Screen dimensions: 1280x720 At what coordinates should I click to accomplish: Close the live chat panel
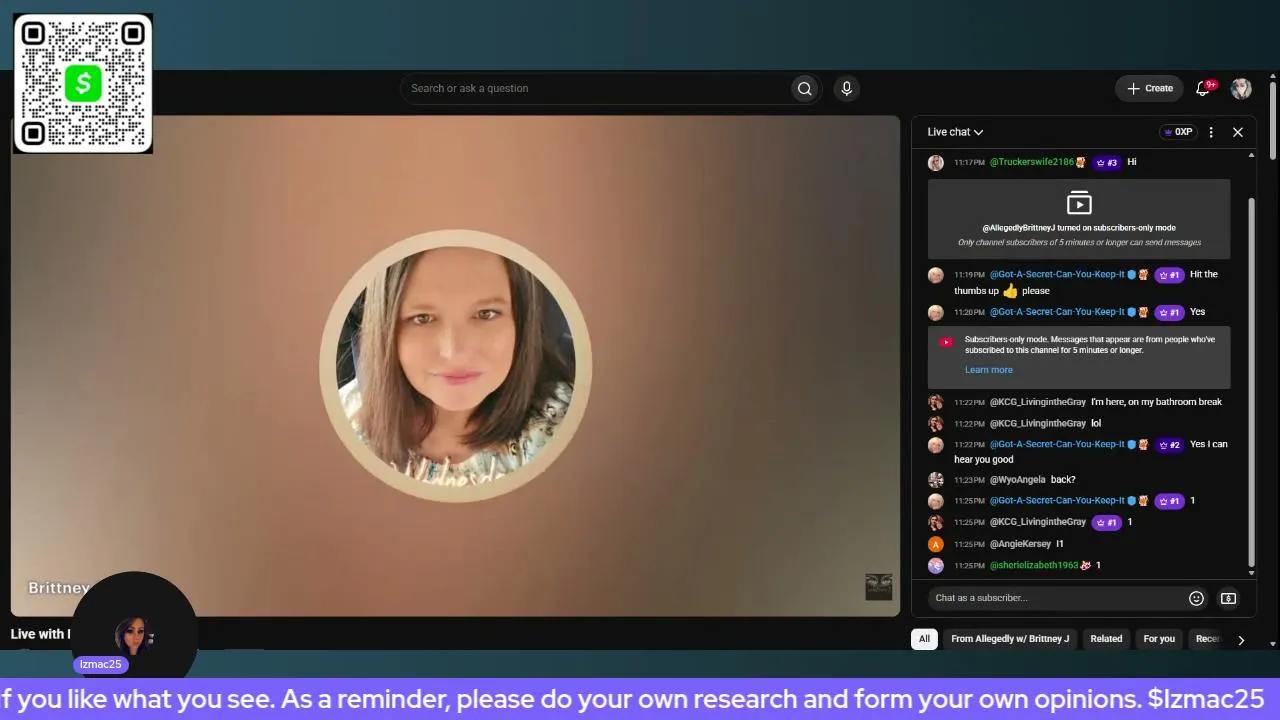tap(1238, 132)
